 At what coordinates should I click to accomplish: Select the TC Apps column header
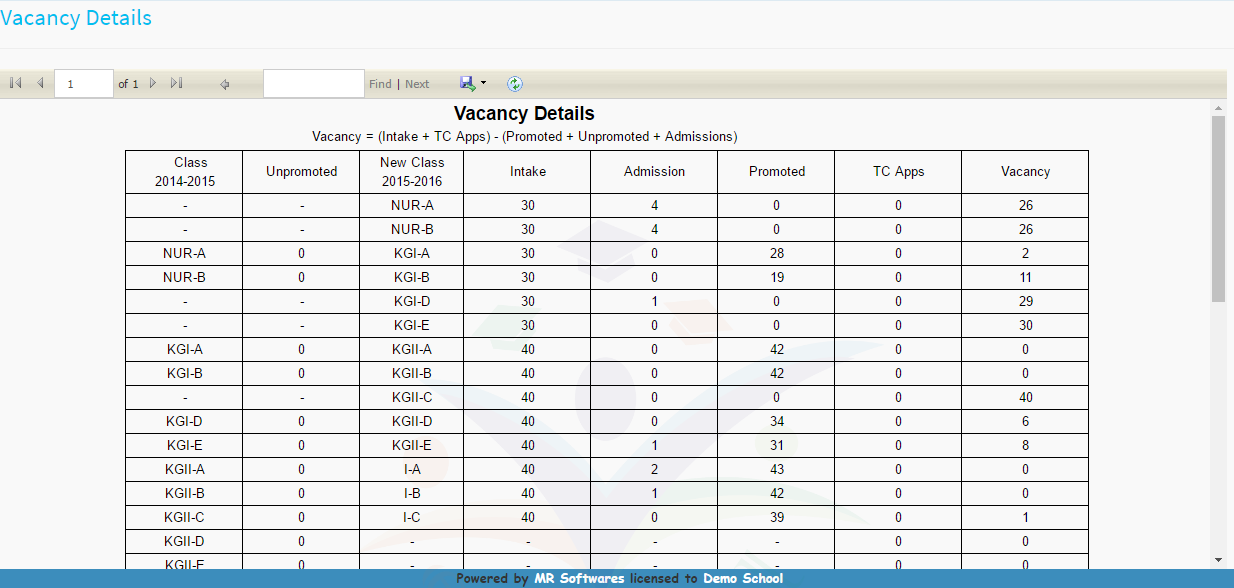[898, 171]
